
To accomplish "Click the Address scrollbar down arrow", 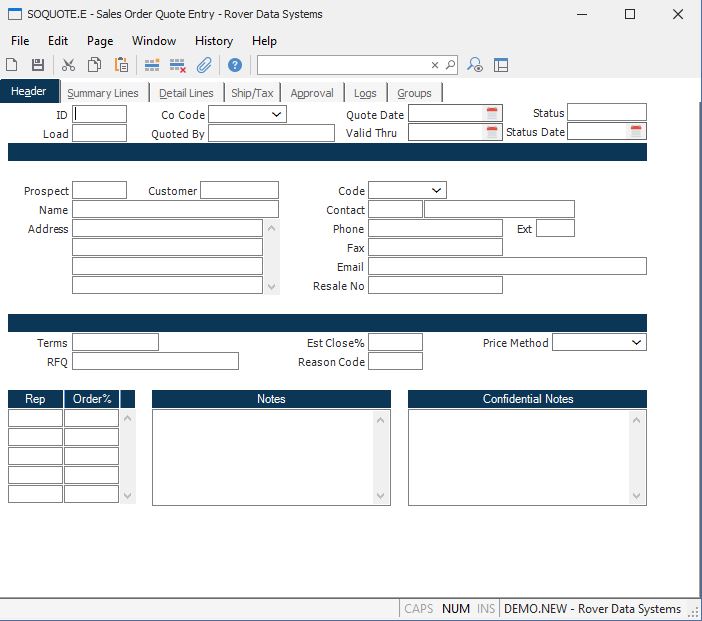I will pos(271,287).
